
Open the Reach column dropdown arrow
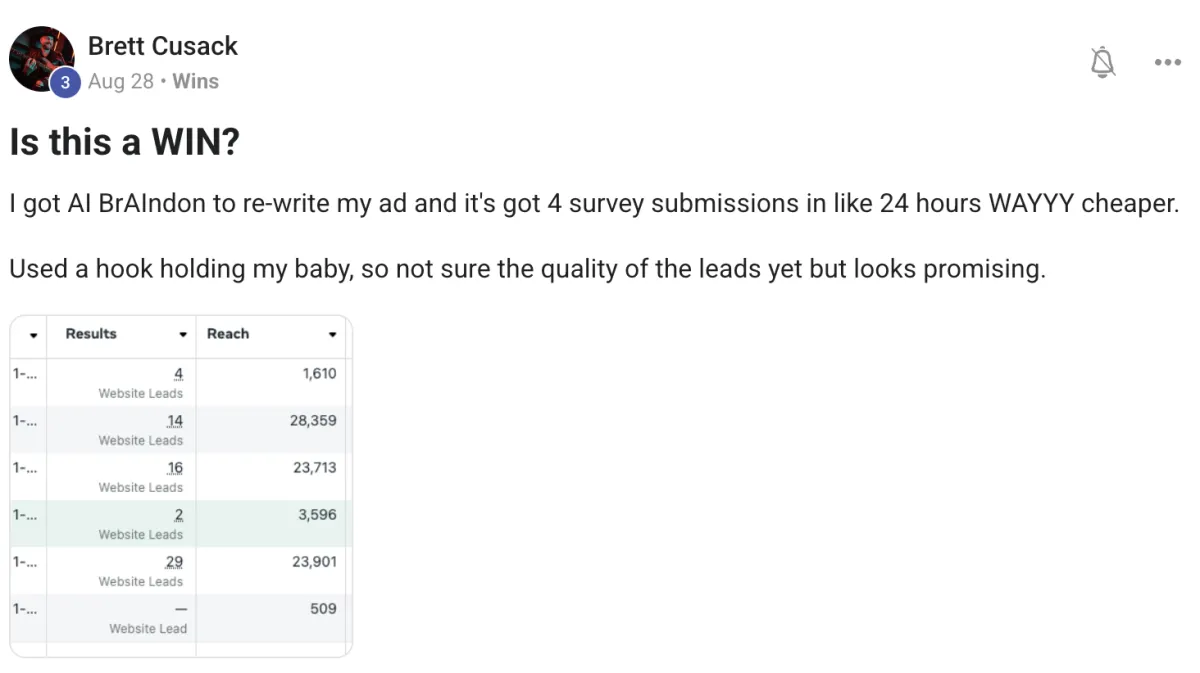[x=333, y=335]
